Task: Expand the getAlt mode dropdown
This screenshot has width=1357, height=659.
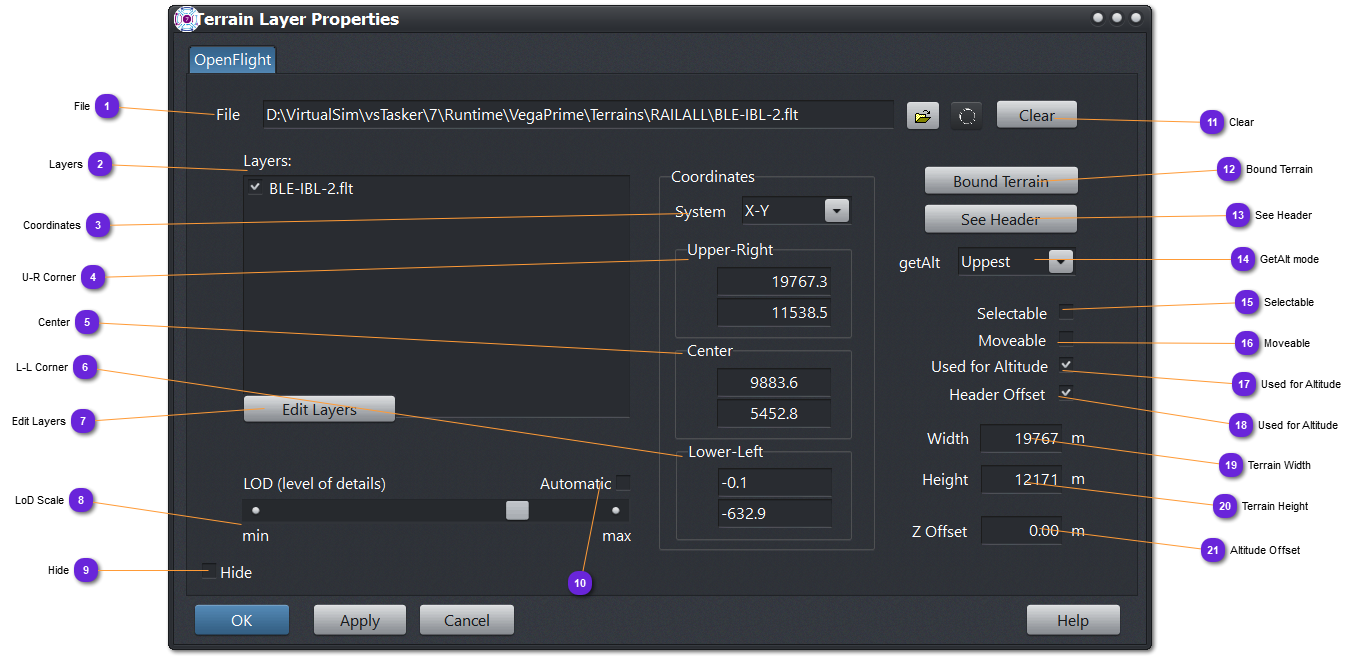Action: tap(1061, 262)
